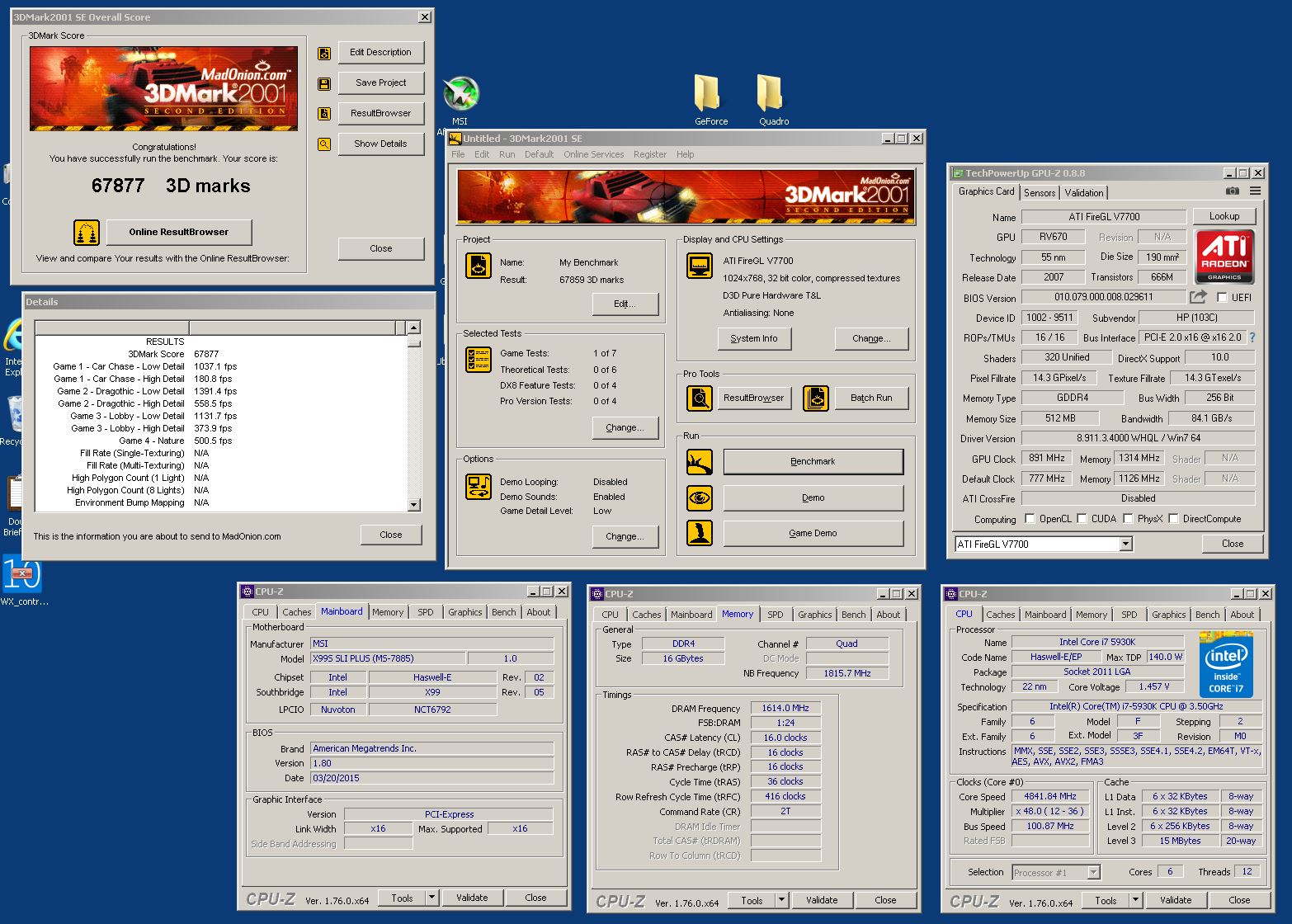Screen dimensions: 1292x924
Task: Open the SPD tab in Mainboard CPU-Z window
Action: click(x=425, y=612)
